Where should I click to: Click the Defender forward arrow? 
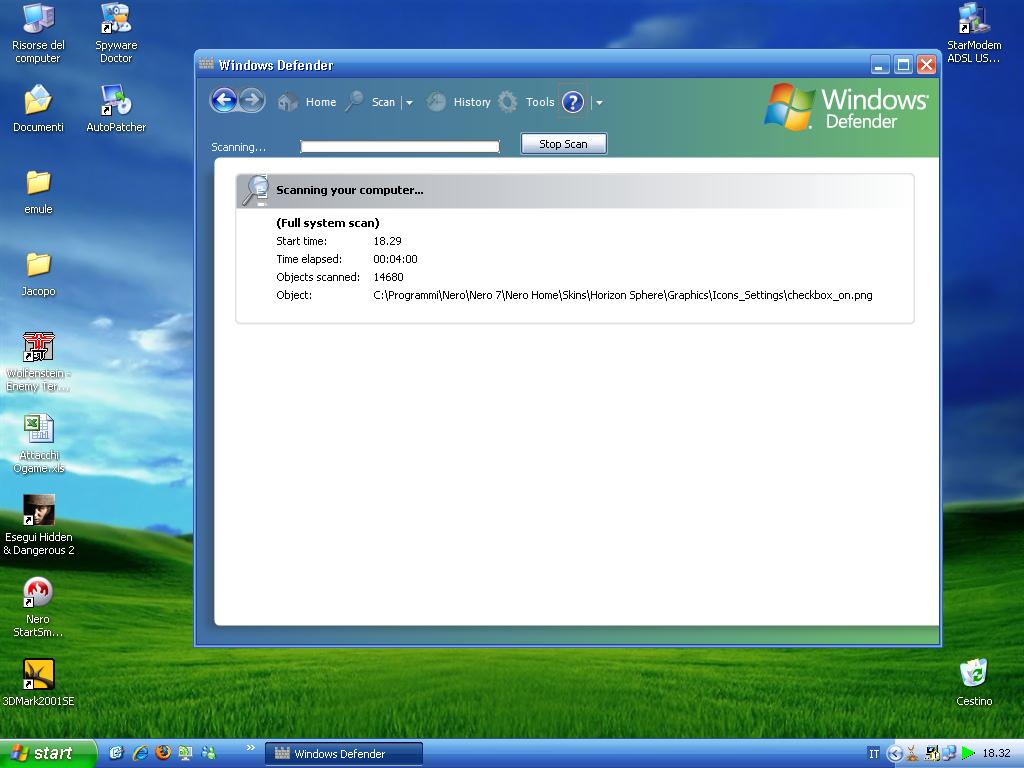[x=251, y=101]
